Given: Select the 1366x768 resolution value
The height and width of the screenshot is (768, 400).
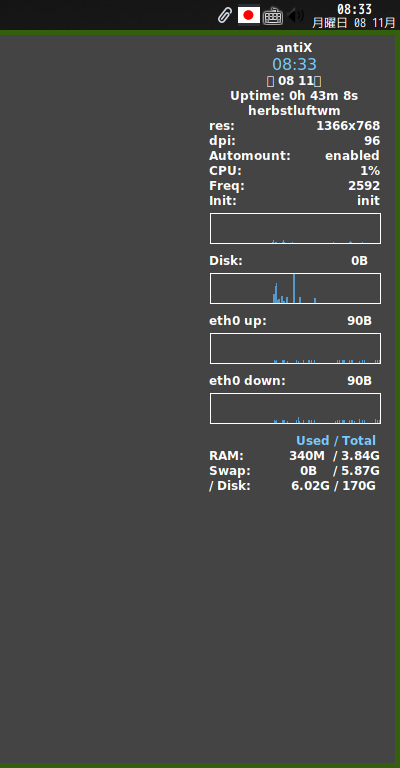Looking at the screenshot, I should point(348,126).
